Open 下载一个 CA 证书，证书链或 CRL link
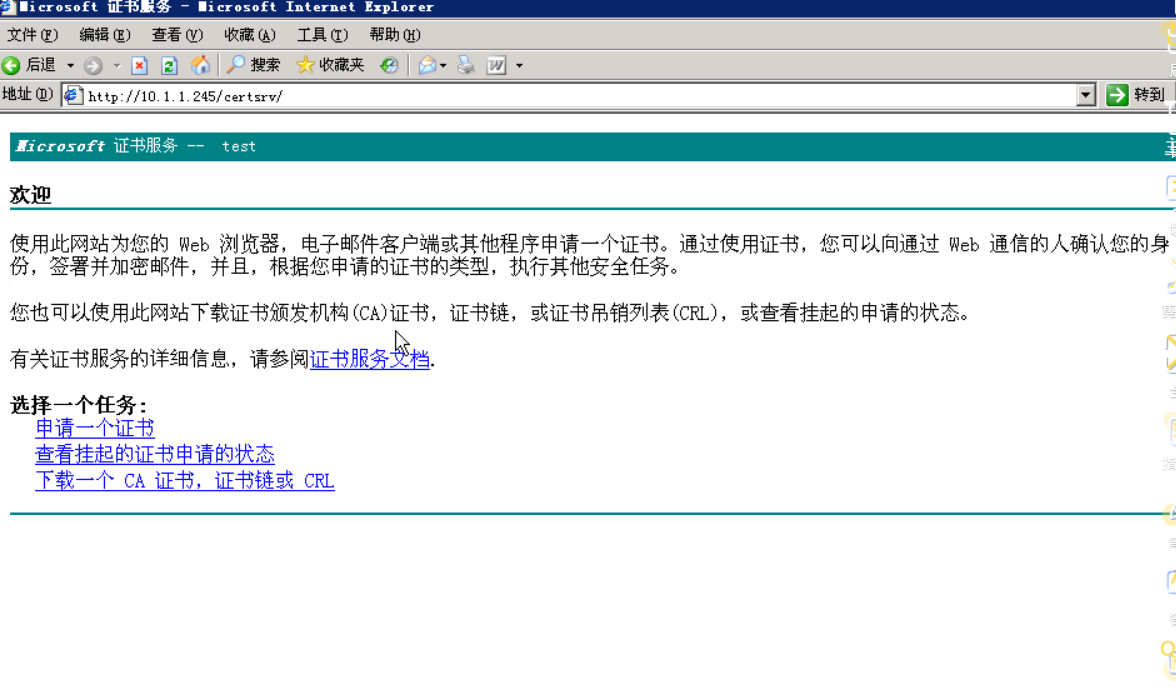Image resolution: width=1176 pixels, height=690 pixels. tap(184, 481)
